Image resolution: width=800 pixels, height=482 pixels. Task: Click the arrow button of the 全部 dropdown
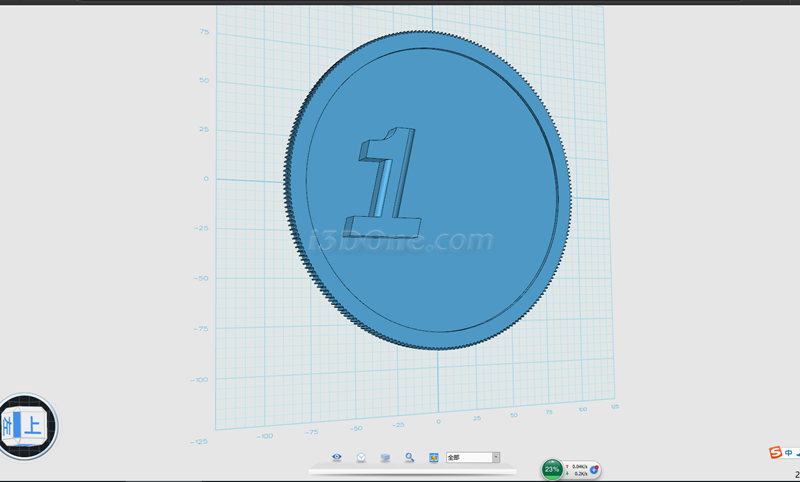pos(496,457)
